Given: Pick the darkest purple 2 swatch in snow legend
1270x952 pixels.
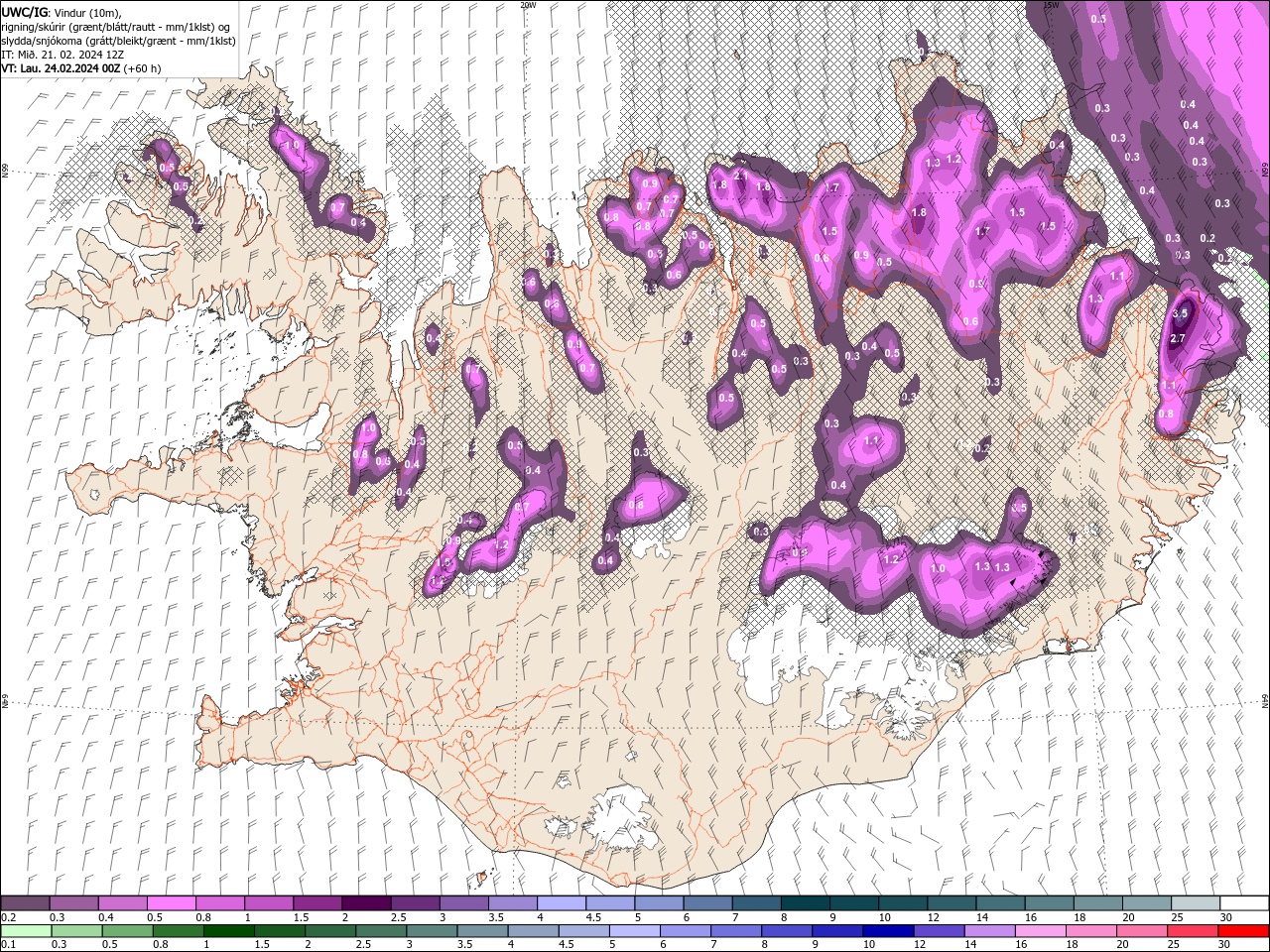Looking at the screenshot, I should (365, 902).
